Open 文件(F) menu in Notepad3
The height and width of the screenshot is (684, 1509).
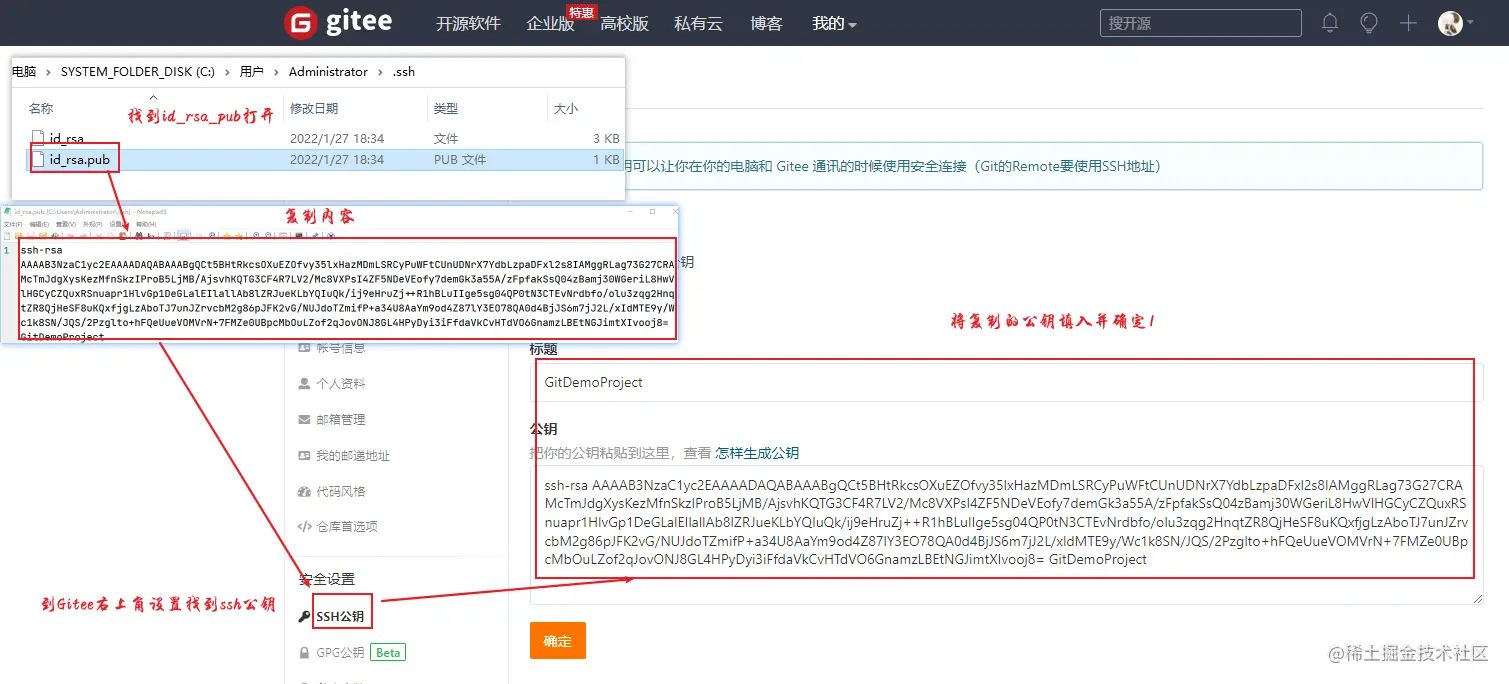pos(12,224)
